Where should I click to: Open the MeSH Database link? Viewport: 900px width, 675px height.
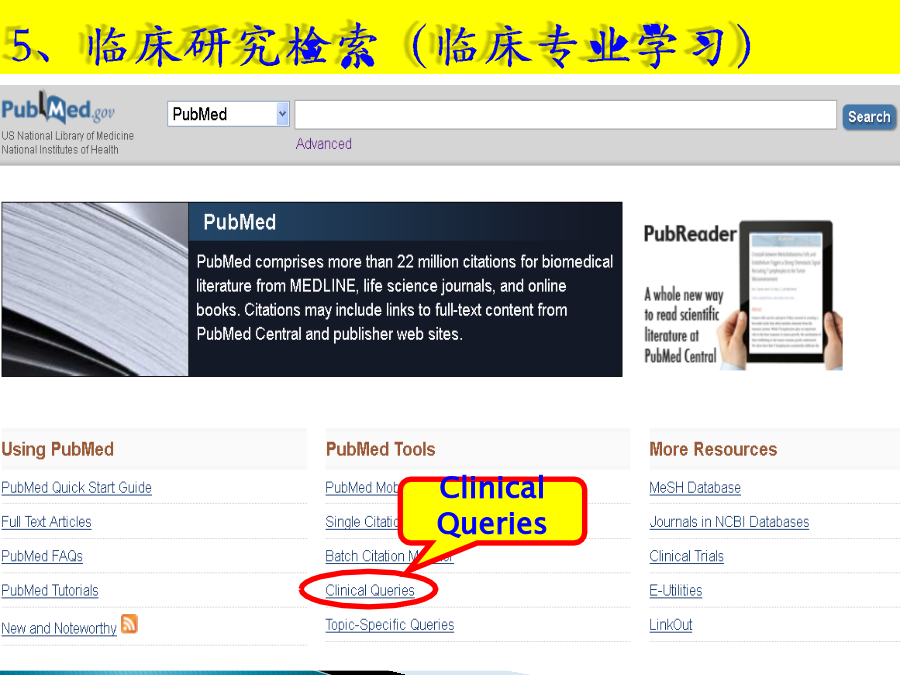click(x=695, y=487)
